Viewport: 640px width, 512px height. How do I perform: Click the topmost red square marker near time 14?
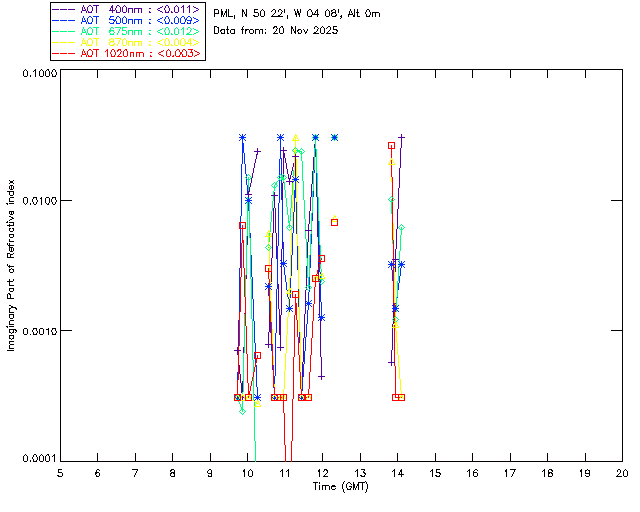point(392,145)
